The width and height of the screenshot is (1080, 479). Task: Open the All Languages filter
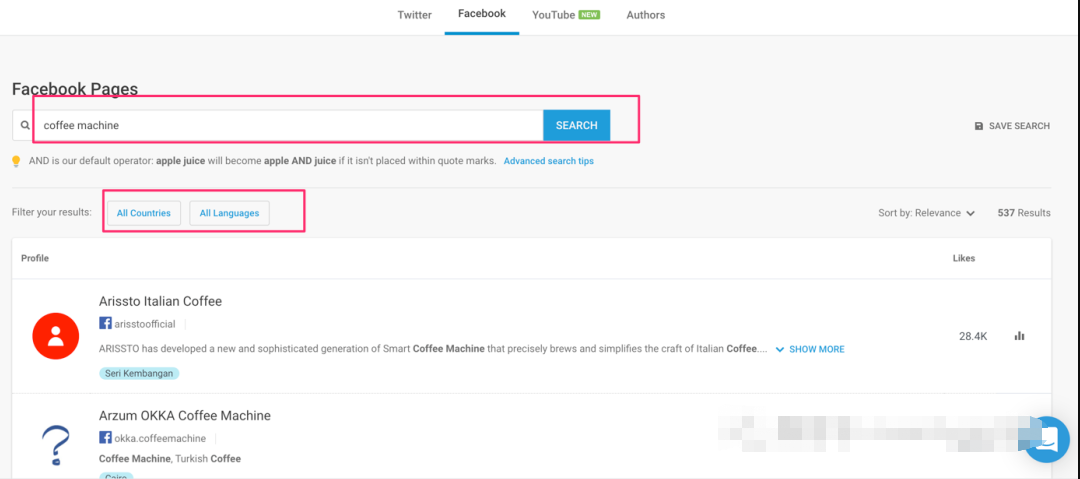click(229, 213)
